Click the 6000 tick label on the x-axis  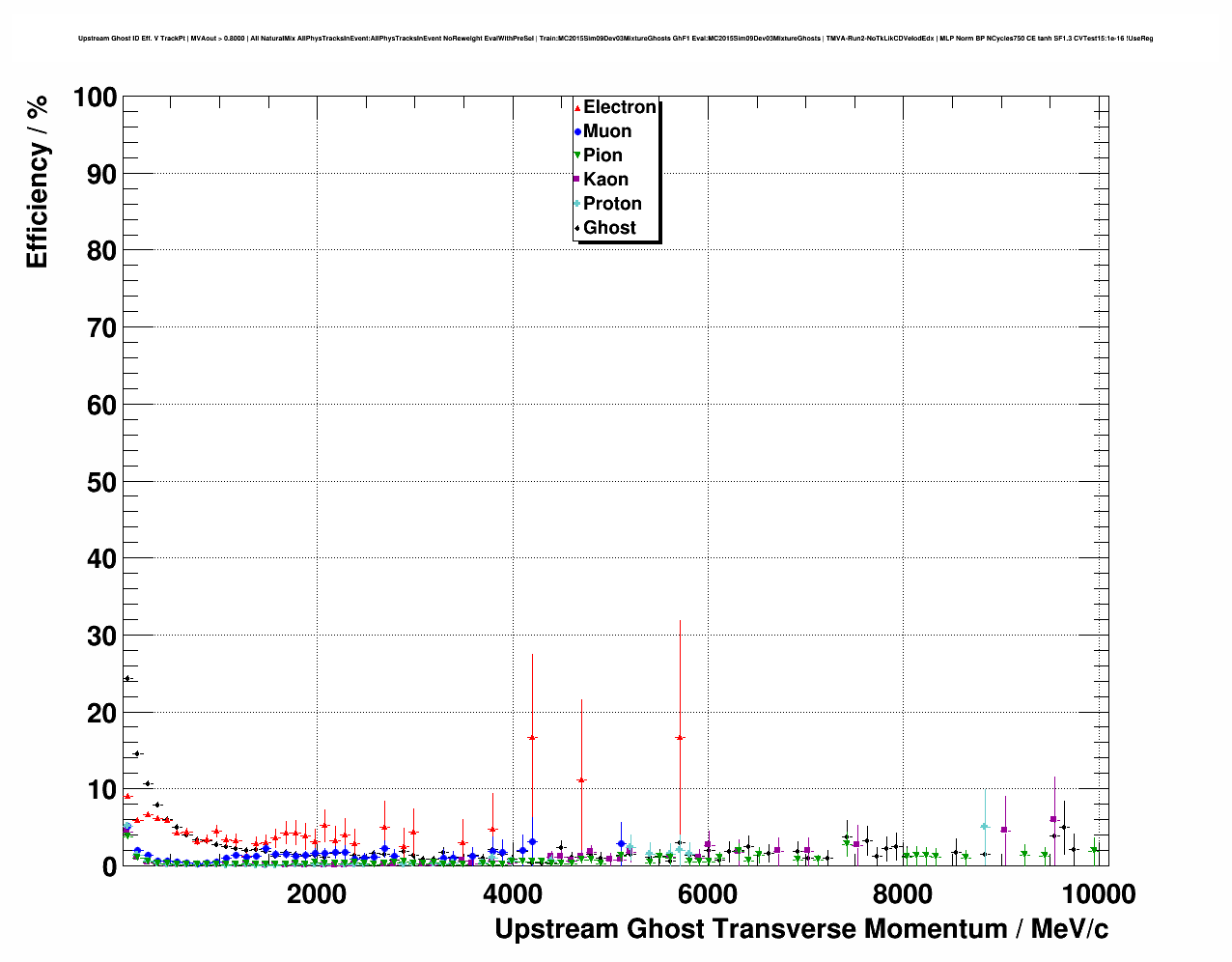pyautogui.click(x=707, y=894)
